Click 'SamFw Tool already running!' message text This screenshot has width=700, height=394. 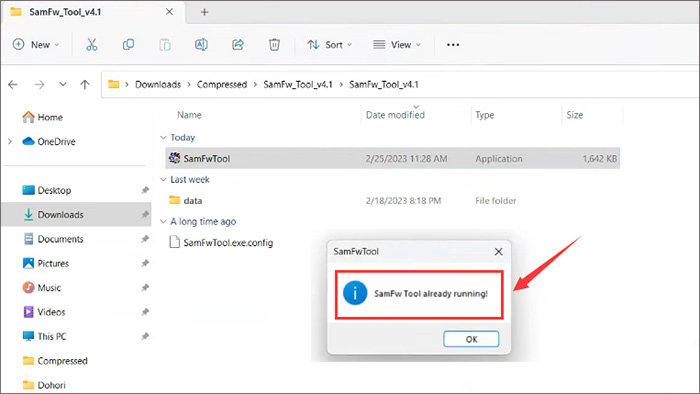tap(431, 294)
